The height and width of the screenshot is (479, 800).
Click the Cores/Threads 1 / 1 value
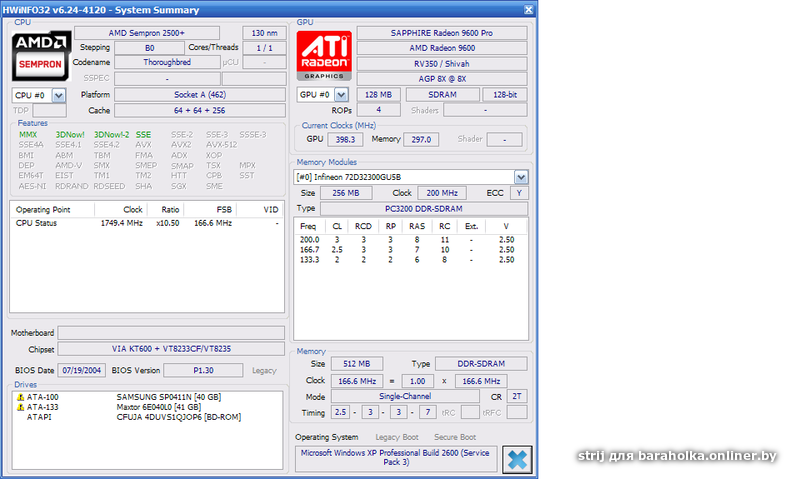pos(264,48)
